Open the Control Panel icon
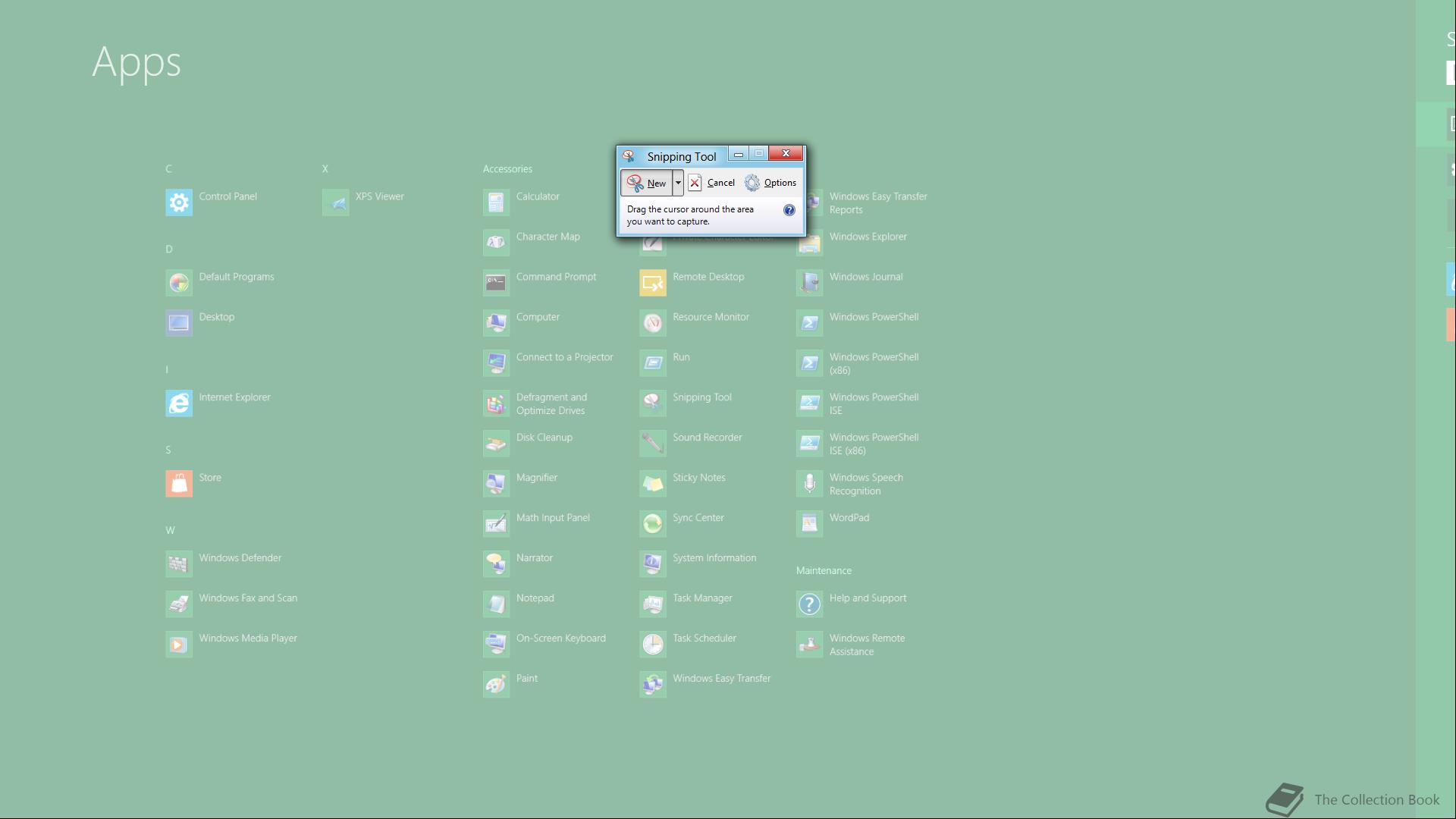 [x=179, y=202]
